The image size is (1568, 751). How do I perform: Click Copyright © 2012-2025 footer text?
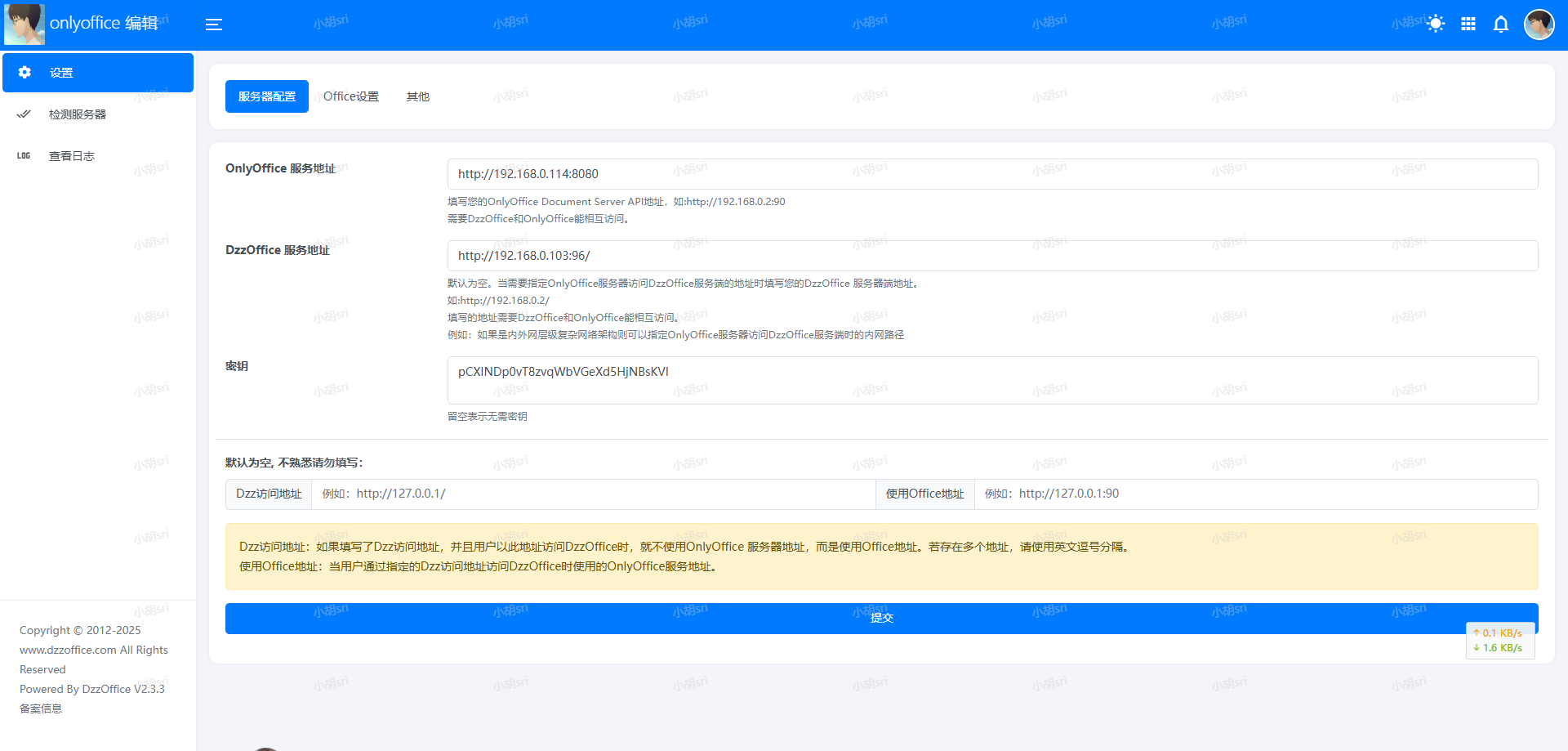tap(80, 631)
